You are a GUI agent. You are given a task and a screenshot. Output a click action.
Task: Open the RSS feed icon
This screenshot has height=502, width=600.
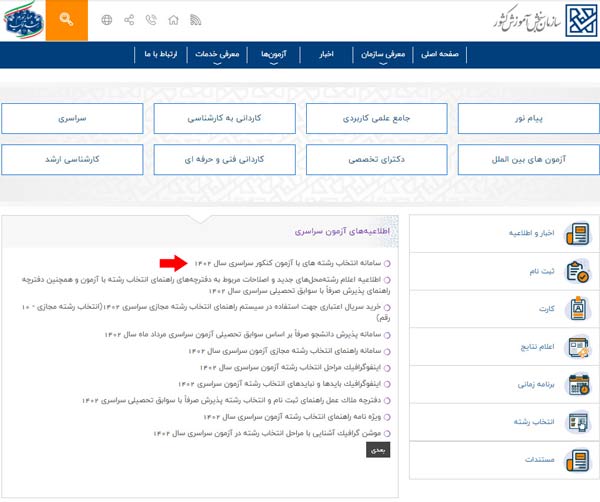(196, 20)
